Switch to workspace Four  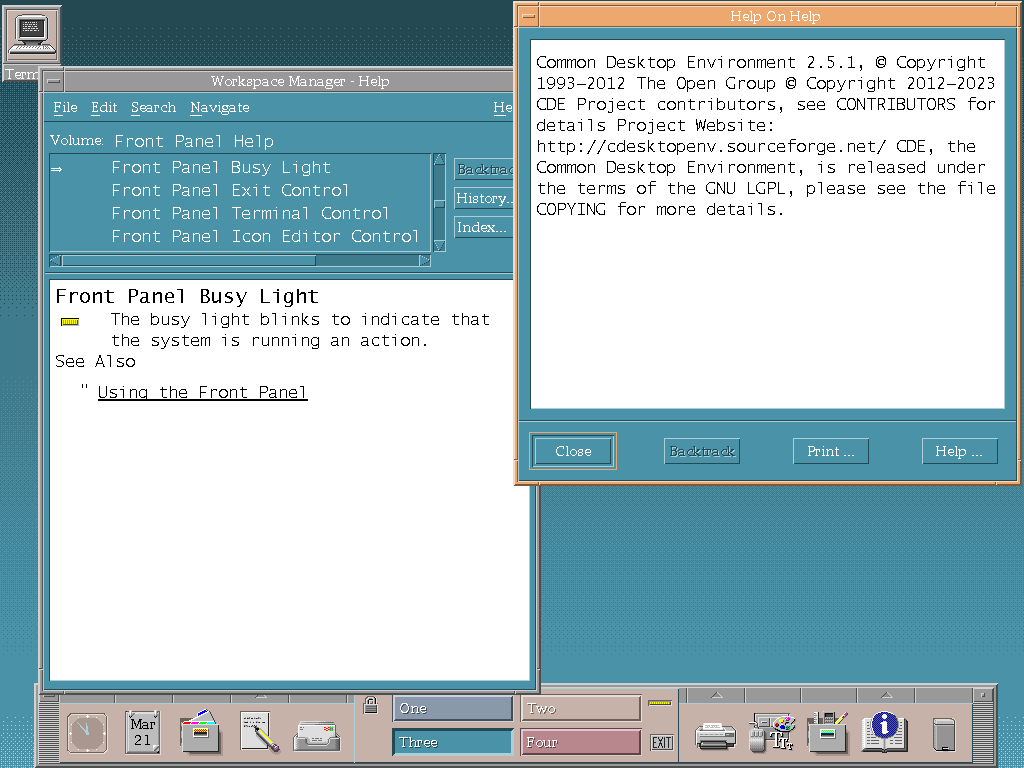(x=581, y=742)
